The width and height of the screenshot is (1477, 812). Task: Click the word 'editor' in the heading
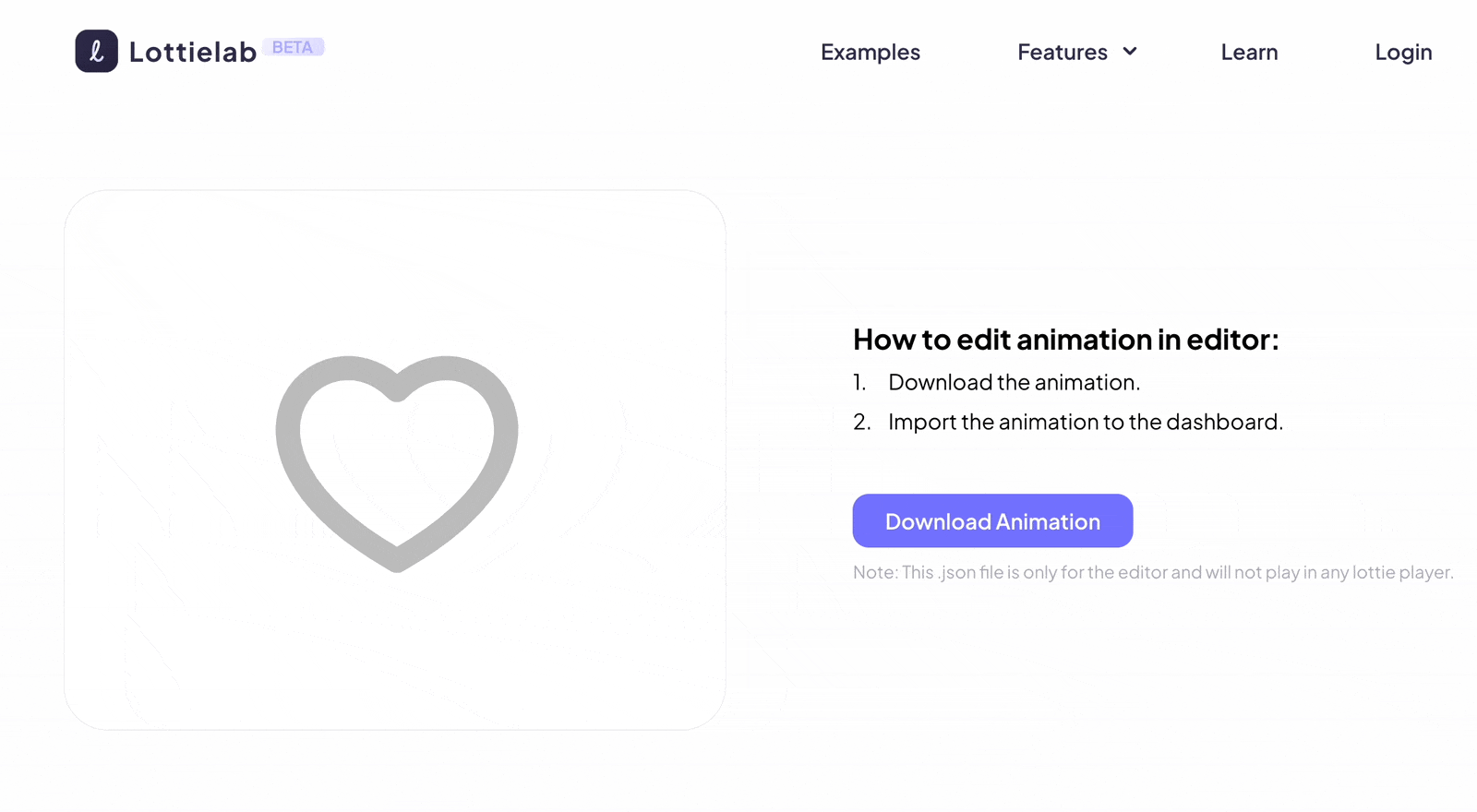[1229, 340]
